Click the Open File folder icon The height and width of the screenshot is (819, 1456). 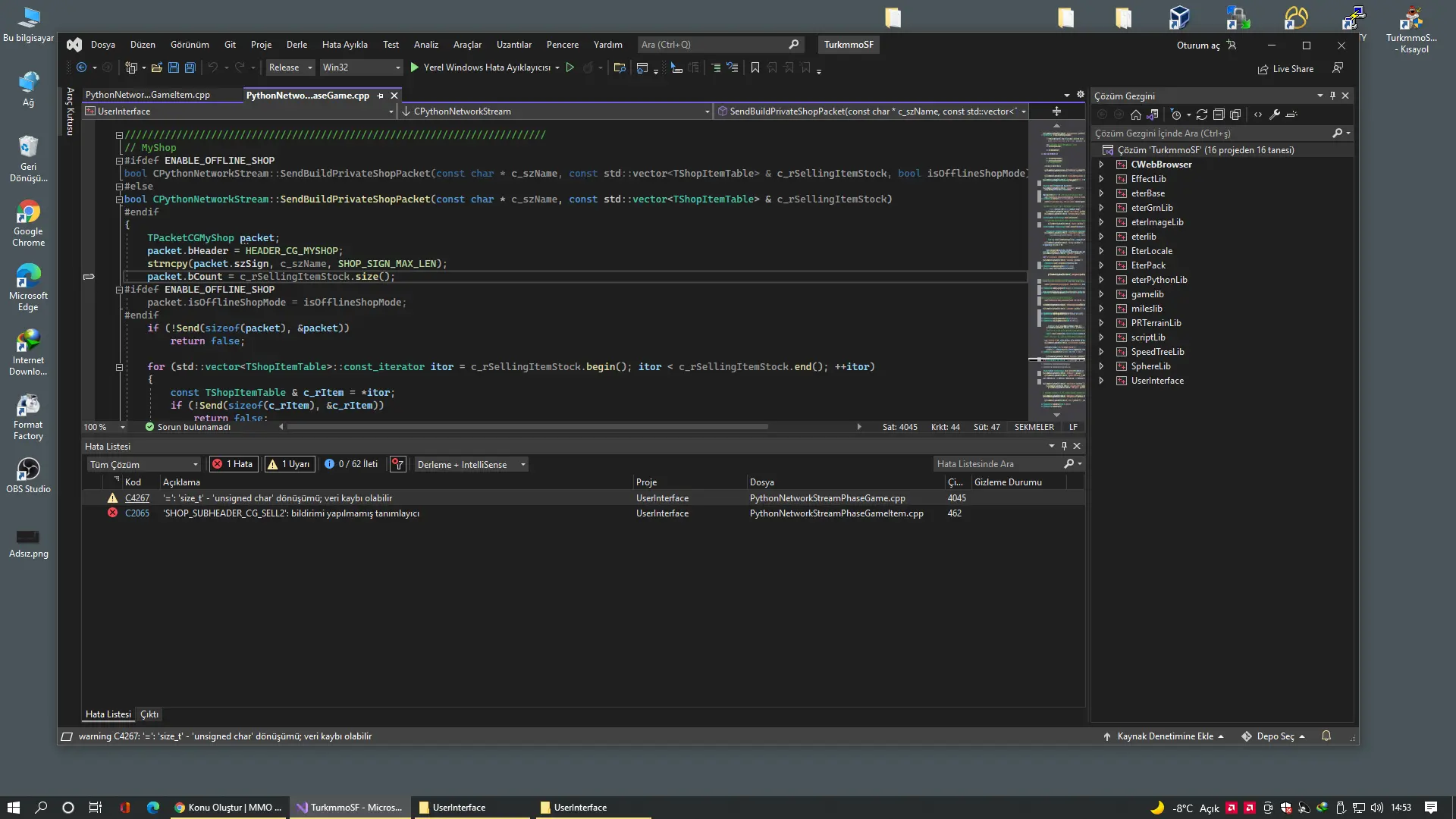[x=157, y=68]
